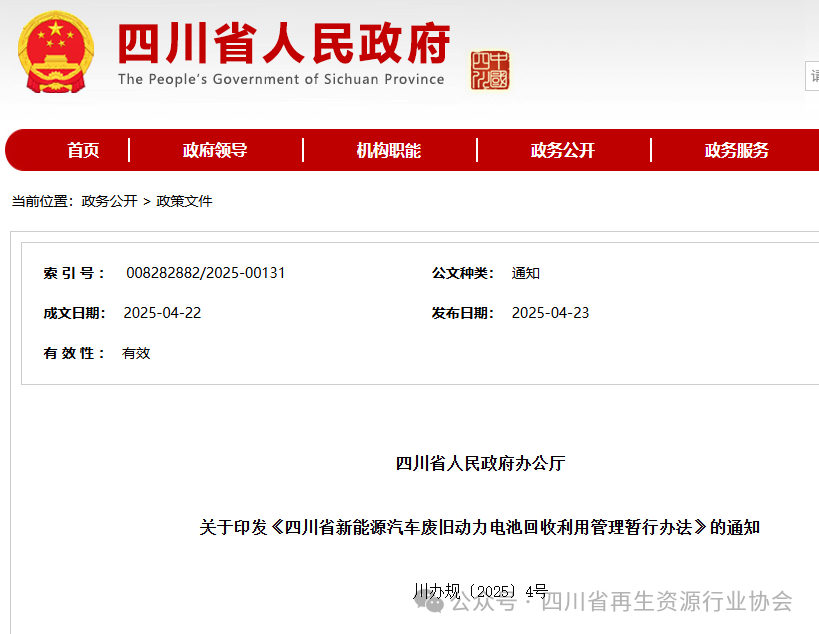The height and width of the screenshot is (634, 819).
Task: Select the 机构职能 navigation item
Action: tap(389, 150)
